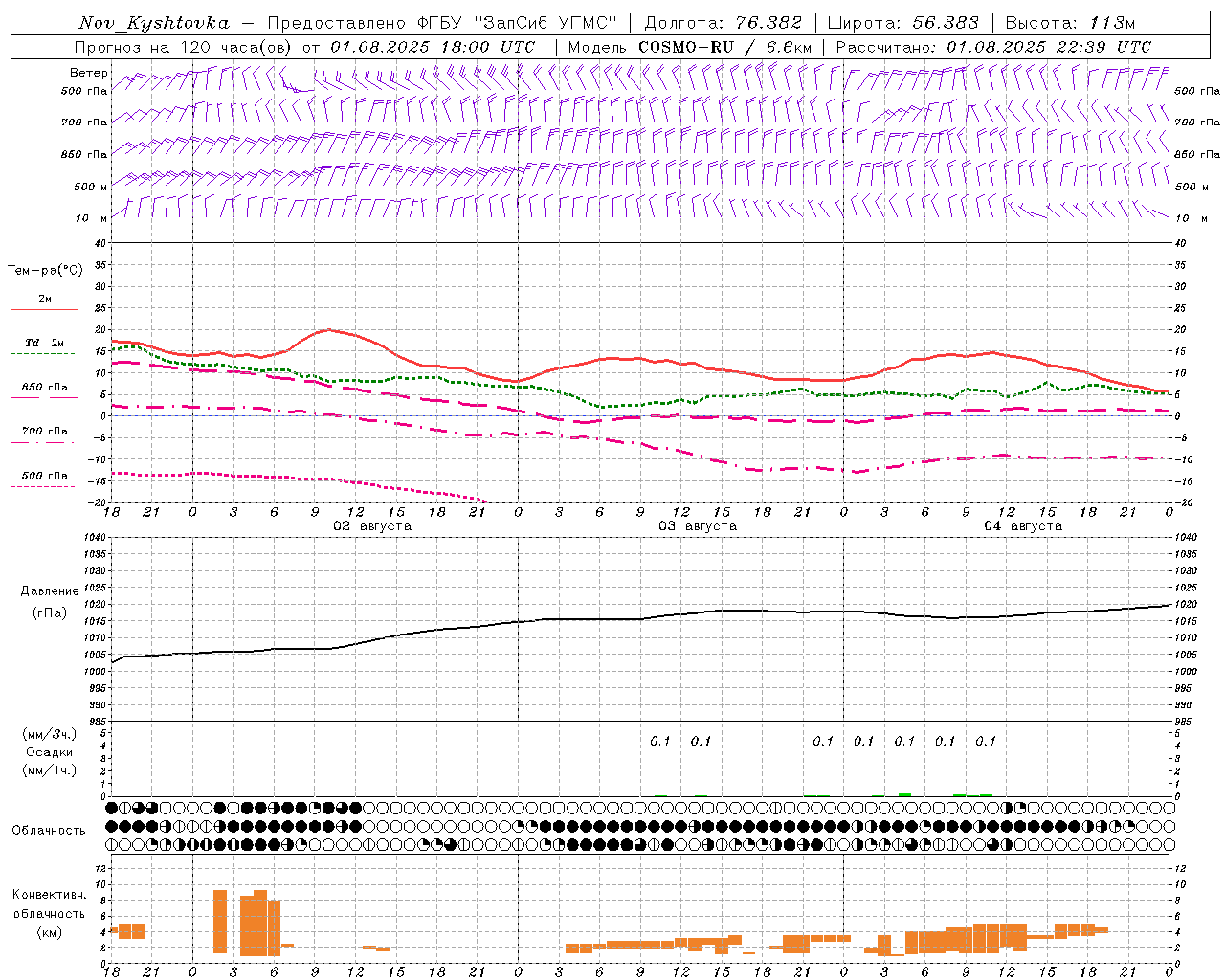Click the convective cloud unit "(км)"

coord(49,933)
